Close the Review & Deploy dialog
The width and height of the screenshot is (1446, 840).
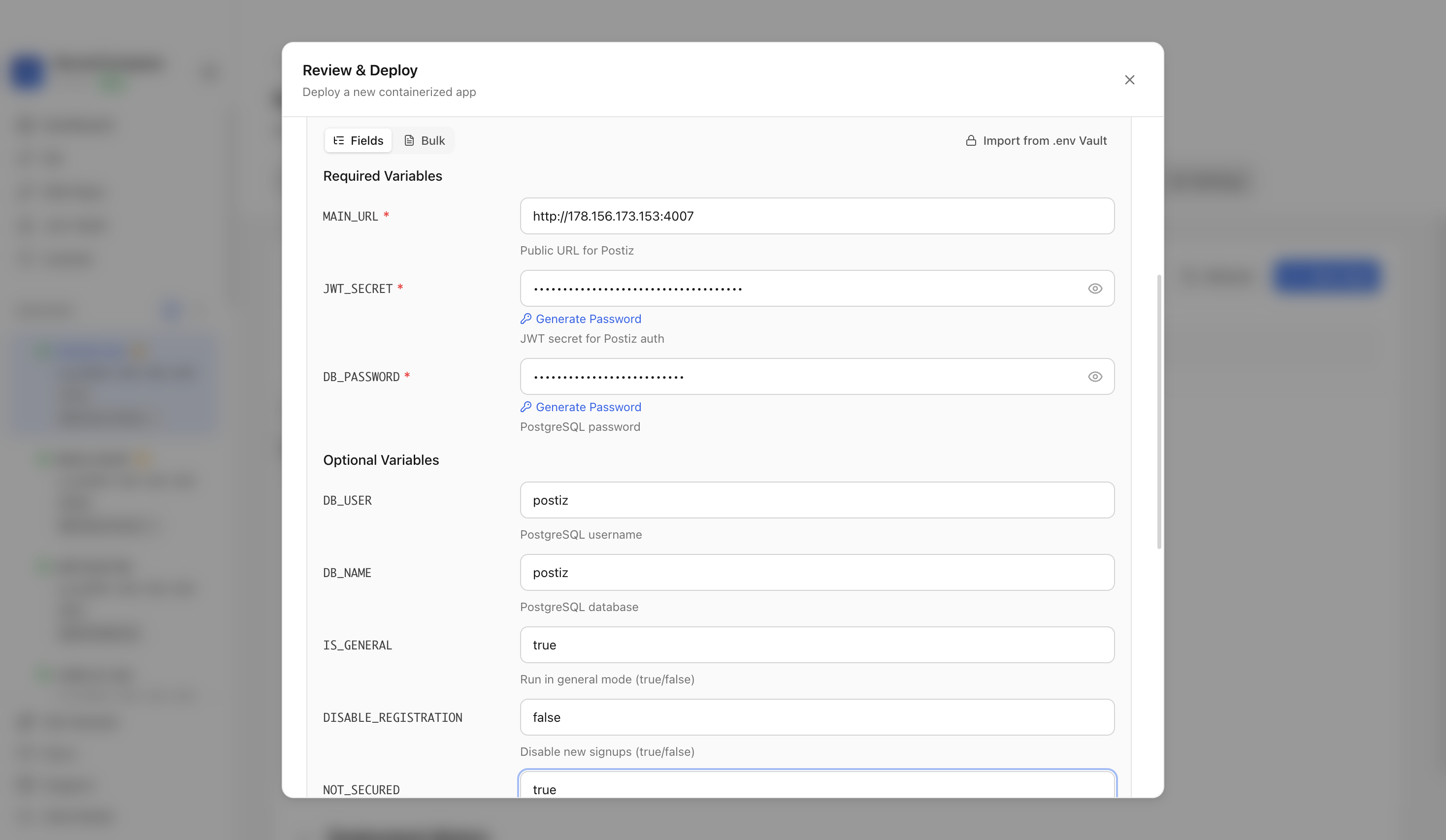click(1129, 80)
